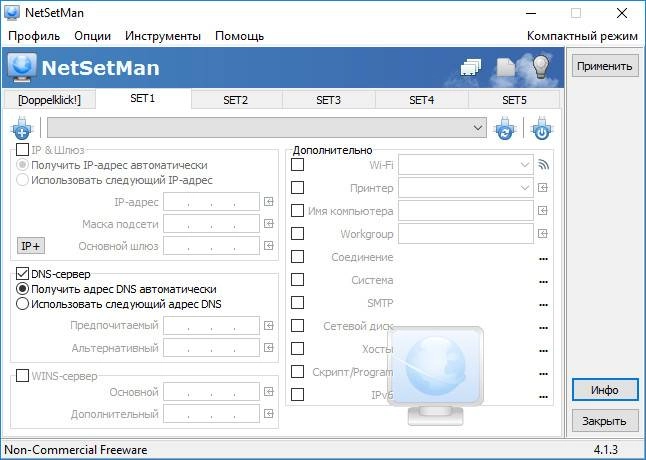
Task: Open Хосты settings via ellipsis
Action: [x=543, y=351]
